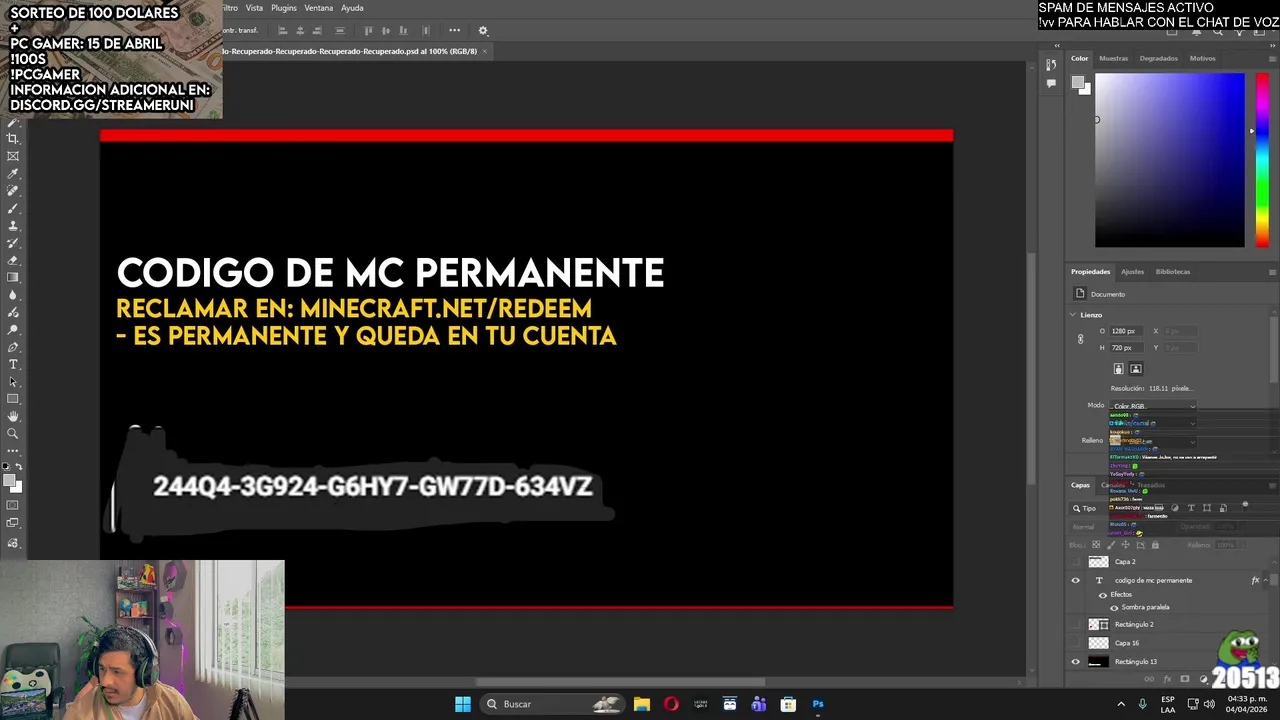Switch to the Ajustes tab
The width and height of the screenshot is (1280, 720).
point(1132,271)
